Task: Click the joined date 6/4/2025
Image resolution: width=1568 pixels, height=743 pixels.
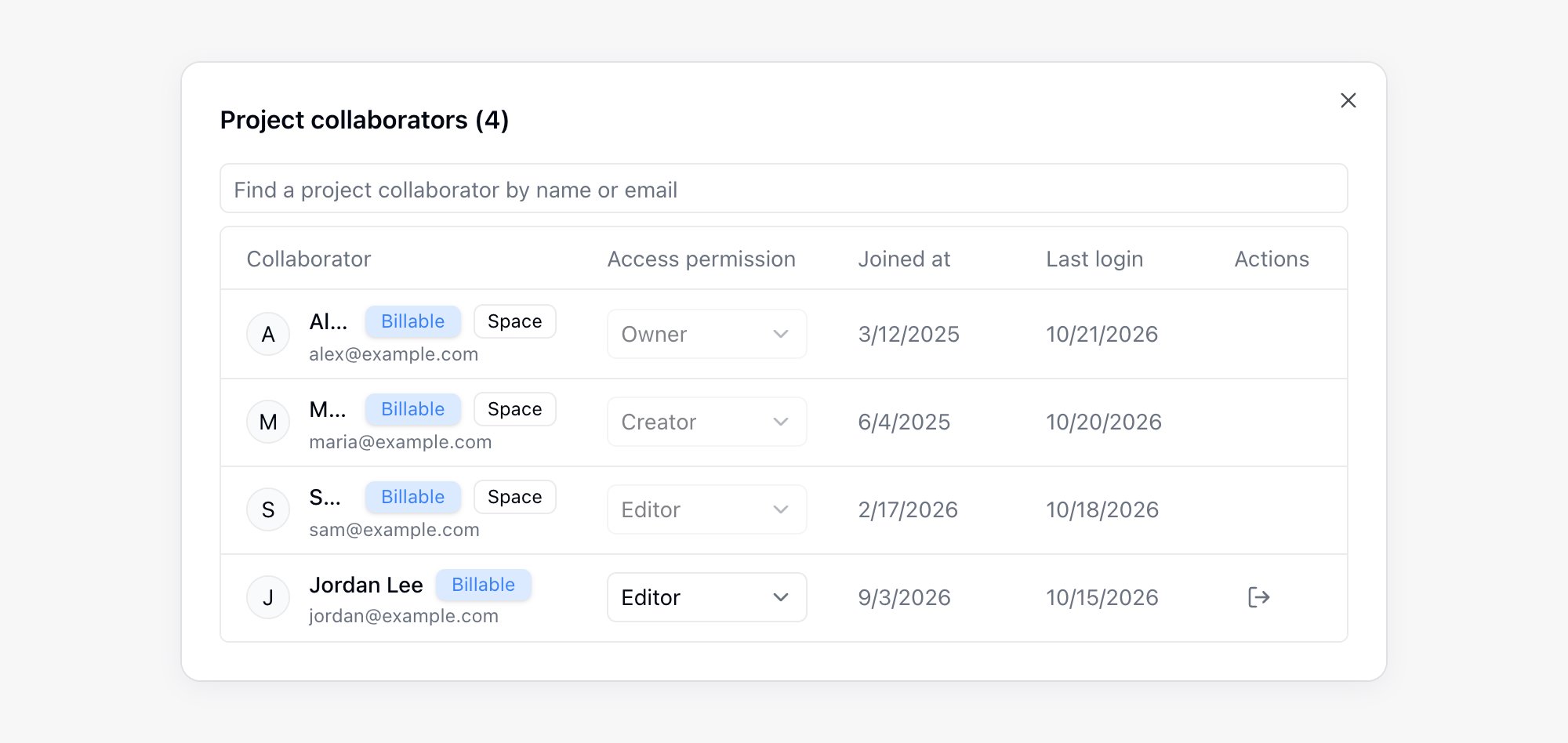Action: click(904, 422)
